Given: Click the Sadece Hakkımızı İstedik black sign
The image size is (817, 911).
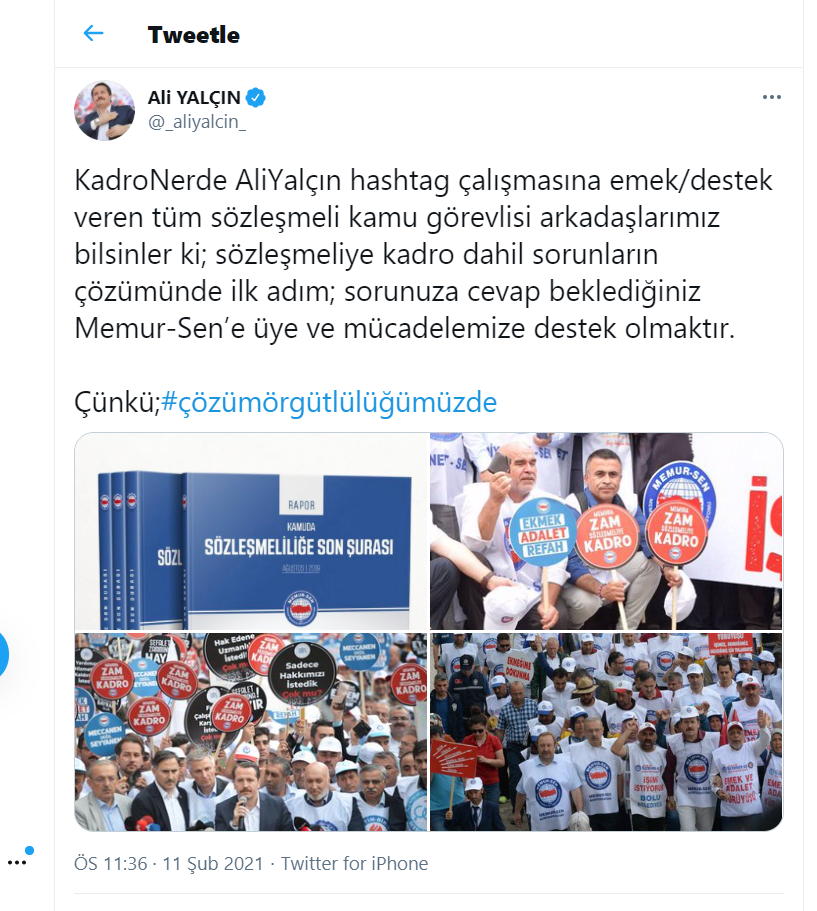Looking at the screenshot, I should coord(302,675).
